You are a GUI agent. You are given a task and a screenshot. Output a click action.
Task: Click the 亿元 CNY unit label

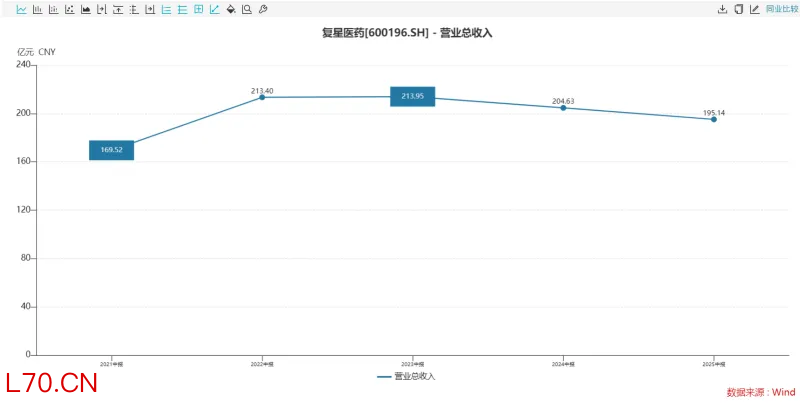[x=37, y=52]
